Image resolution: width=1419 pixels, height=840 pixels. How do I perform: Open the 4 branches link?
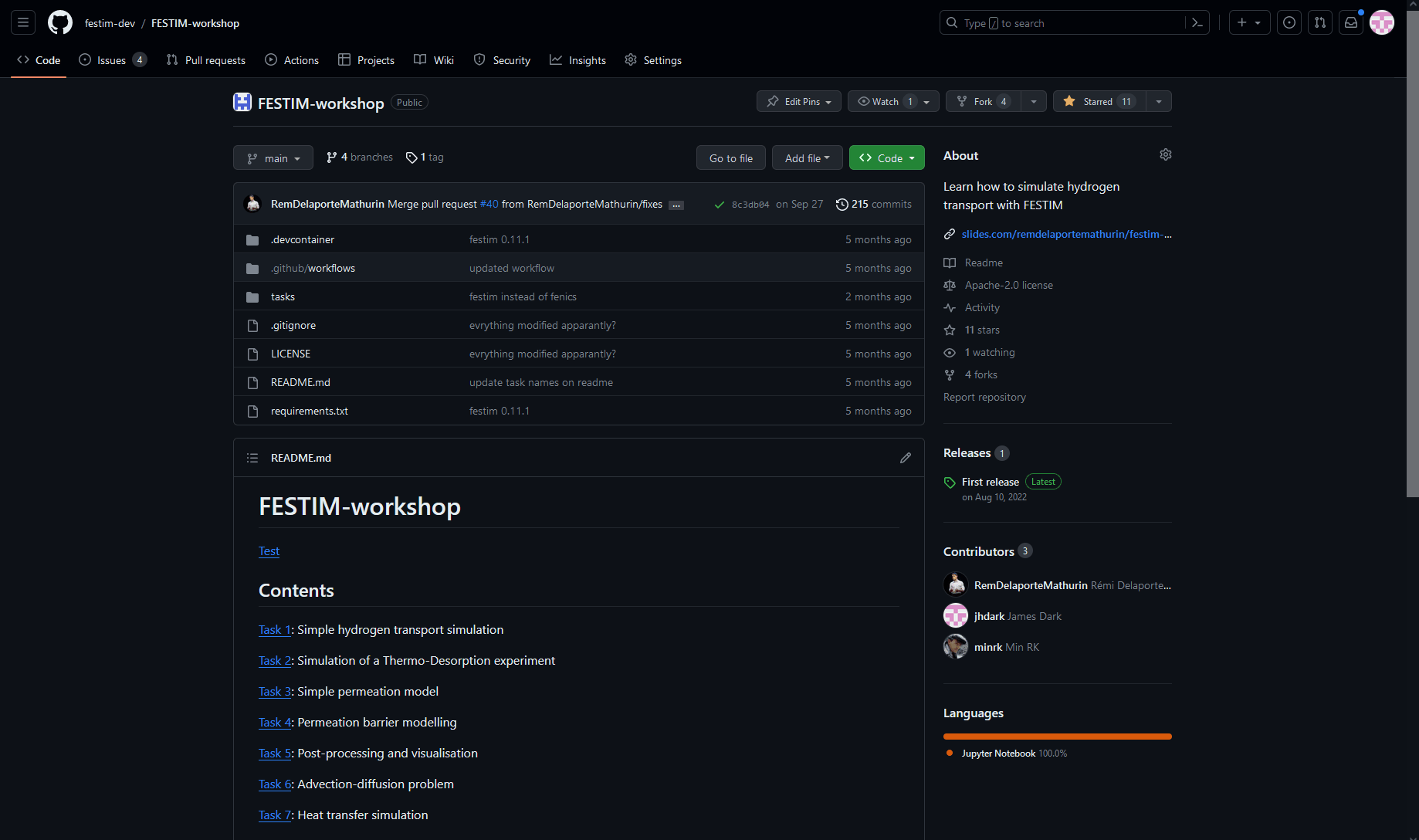(360, 157)
